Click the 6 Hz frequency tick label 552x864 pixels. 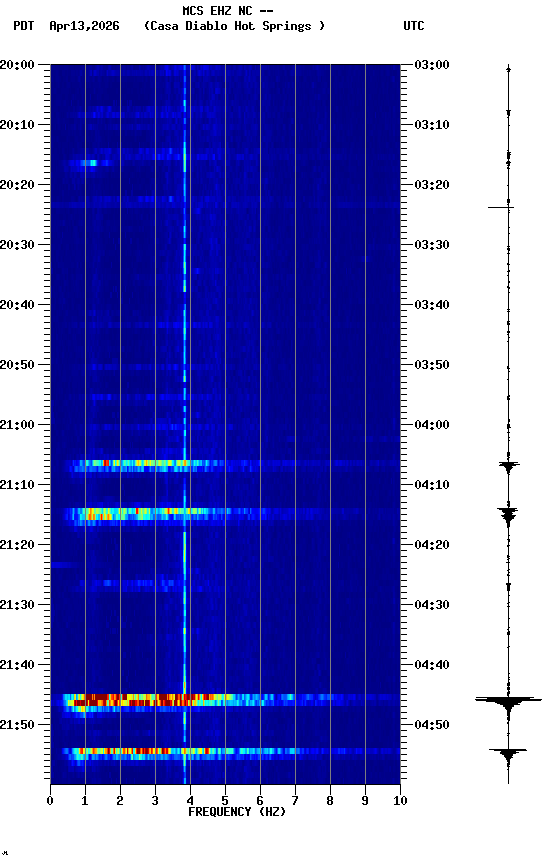[x=260, y=801]
